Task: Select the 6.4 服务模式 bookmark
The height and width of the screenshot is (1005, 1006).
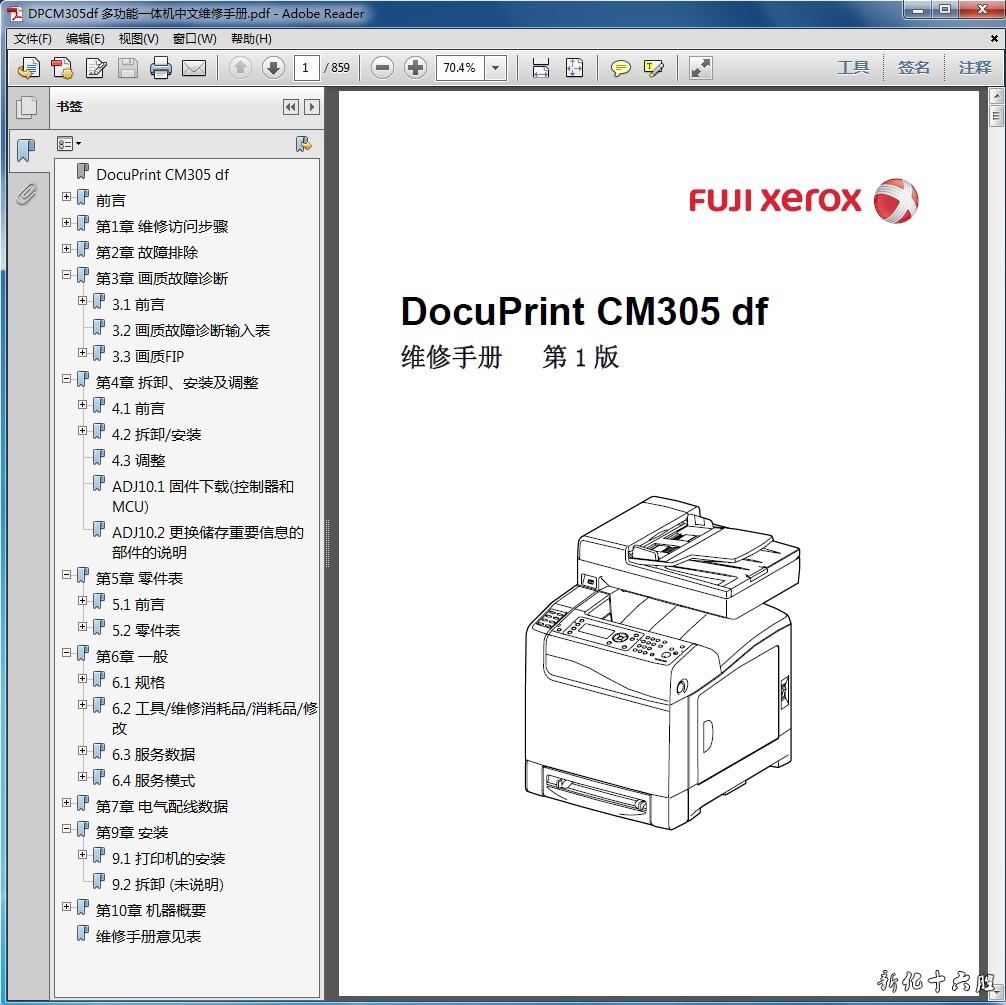Action: tap(153, 781)
